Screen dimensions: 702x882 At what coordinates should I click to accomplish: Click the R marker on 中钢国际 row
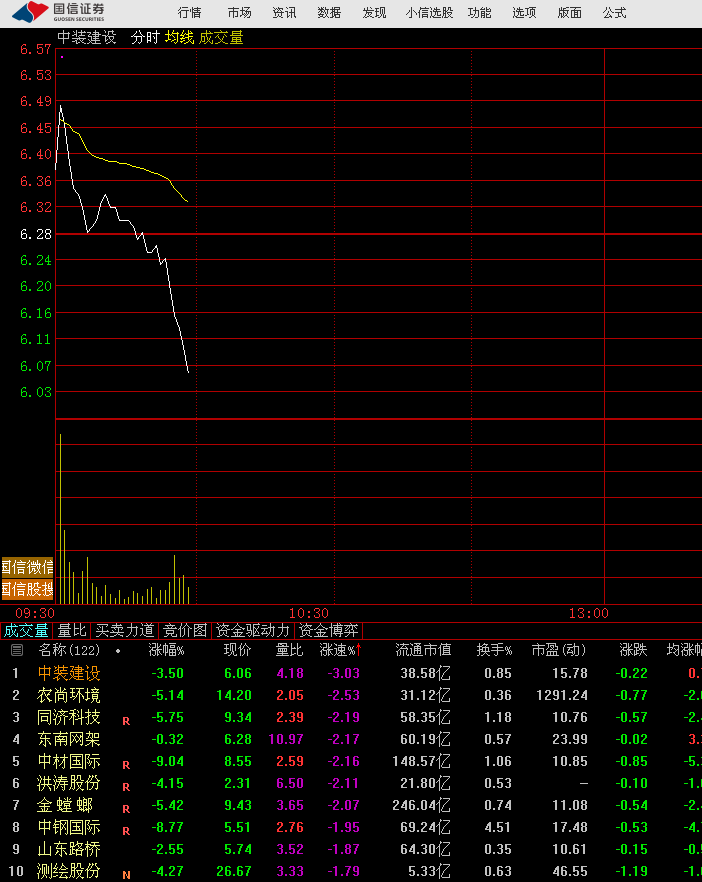pyautogui.click(x=126, y=831)
